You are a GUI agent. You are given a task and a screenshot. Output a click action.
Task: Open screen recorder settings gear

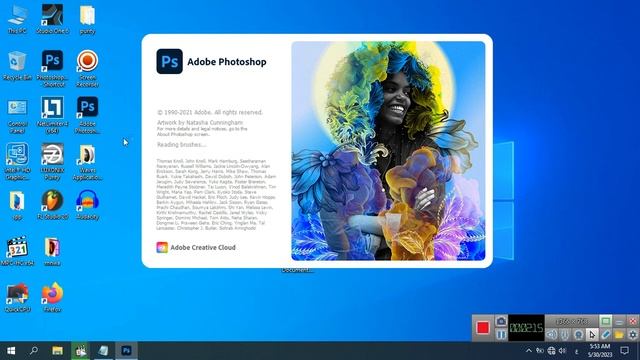[x=633, y=334]
